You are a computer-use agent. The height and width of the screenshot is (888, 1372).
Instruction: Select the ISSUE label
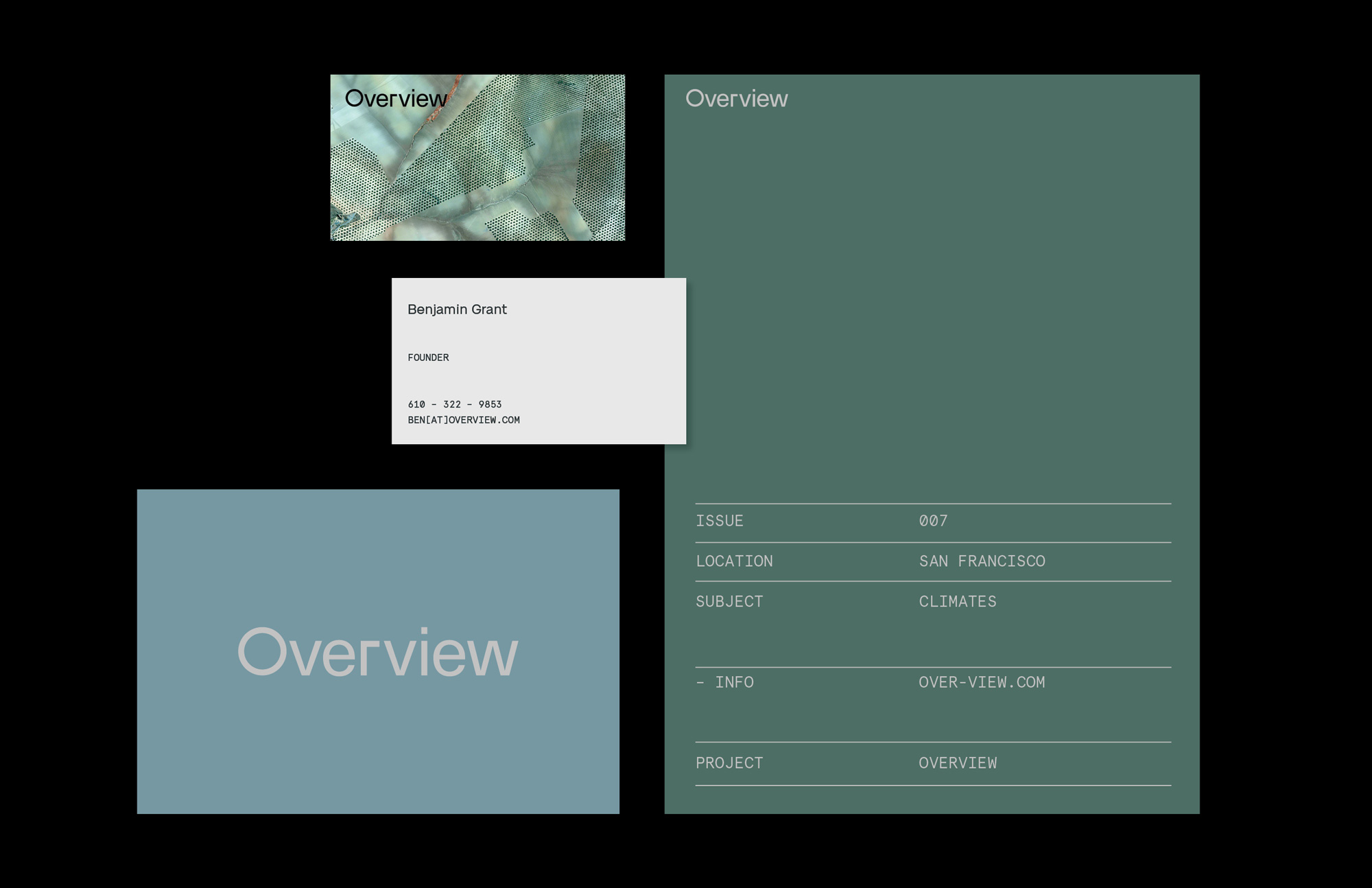point(720,521)
